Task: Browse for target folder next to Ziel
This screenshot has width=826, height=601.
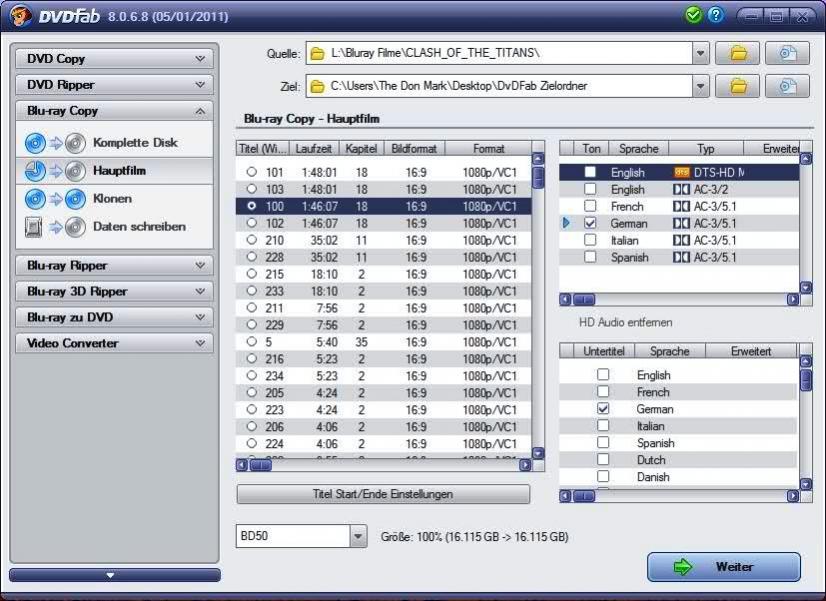Action: (738, 86)
